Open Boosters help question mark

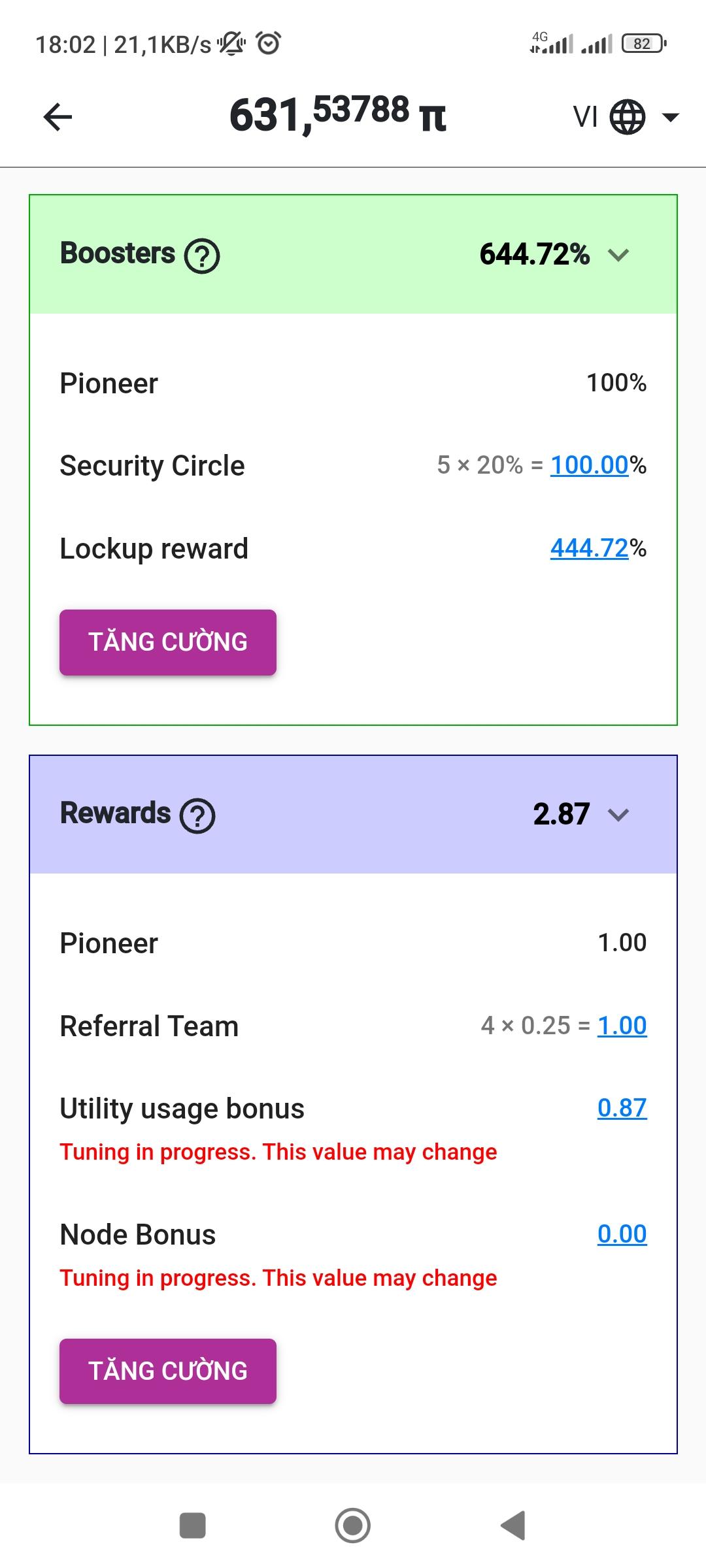coord(202,255)
